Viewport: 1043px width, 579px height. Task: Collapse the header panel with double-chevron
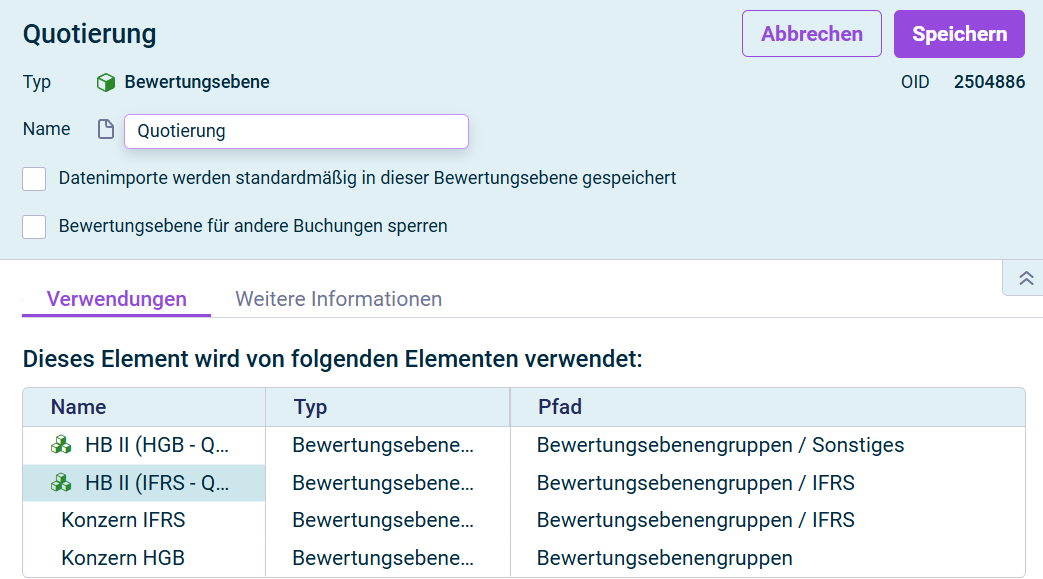tap(1026, 278)
